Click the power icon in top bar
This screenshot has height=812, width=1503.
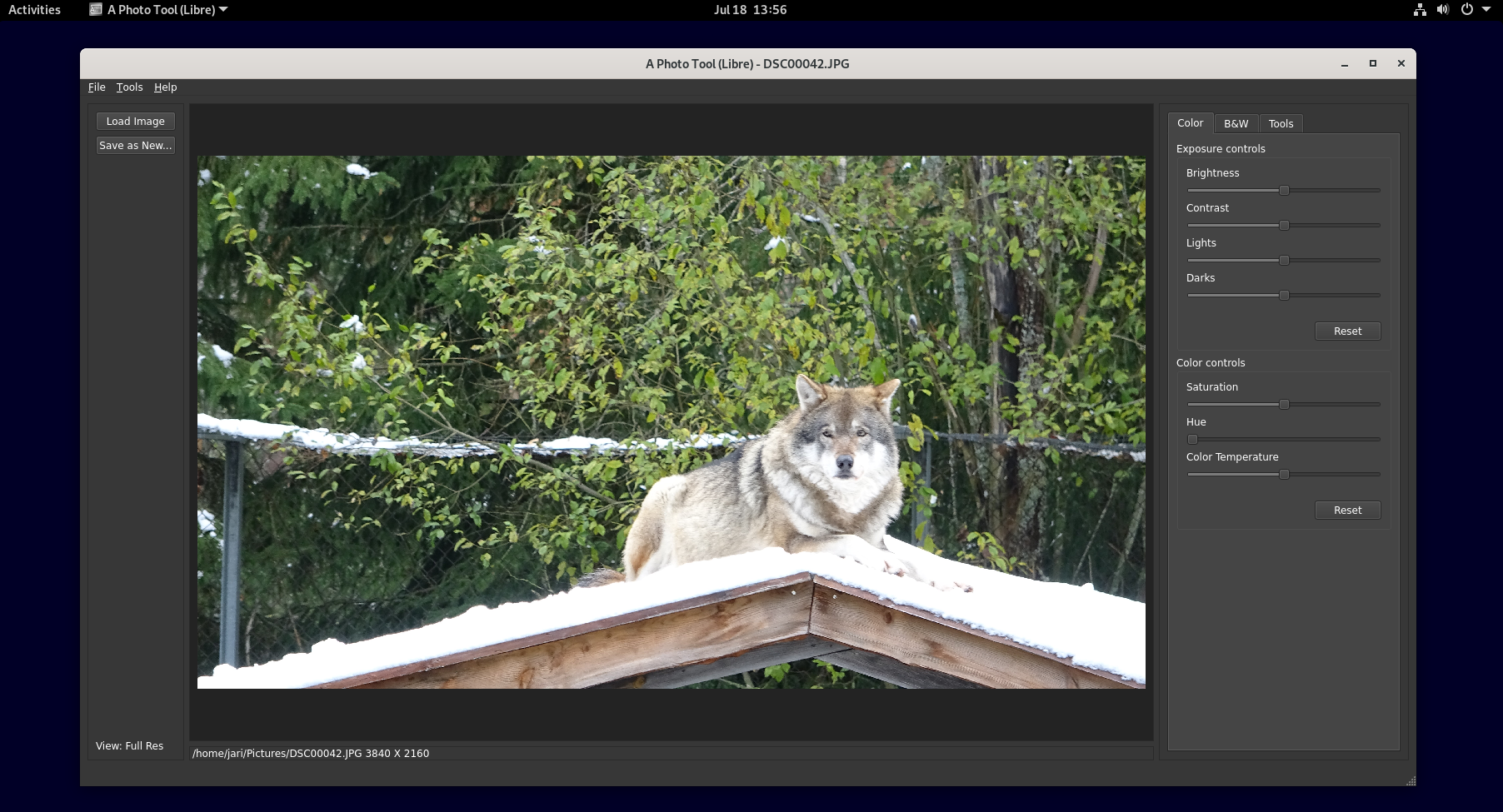click(x=1466, y=10)
